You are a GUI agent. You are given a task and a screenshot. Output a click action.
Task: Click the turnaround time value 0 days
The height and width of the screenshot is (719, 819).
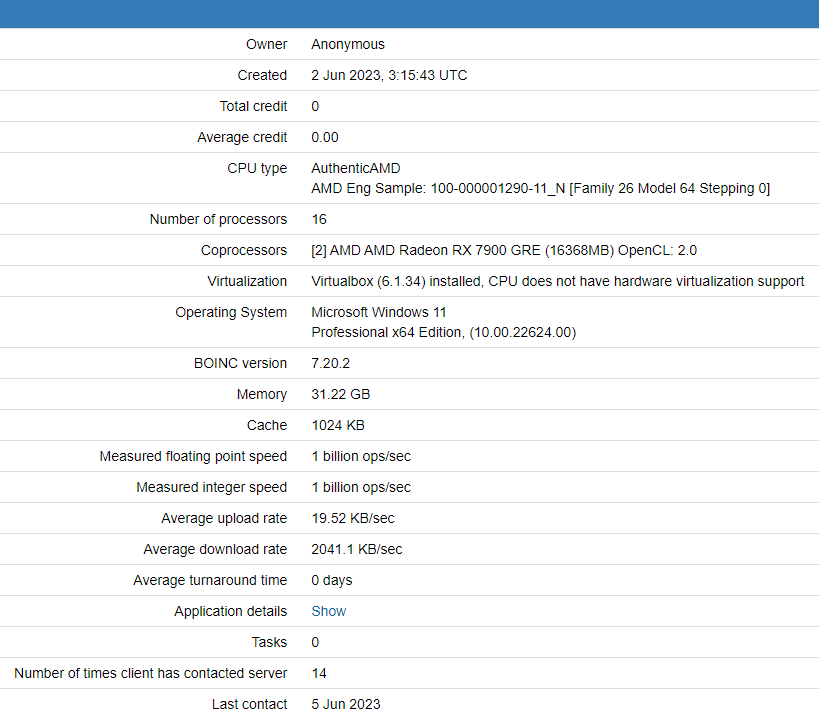tap(331, 580)
